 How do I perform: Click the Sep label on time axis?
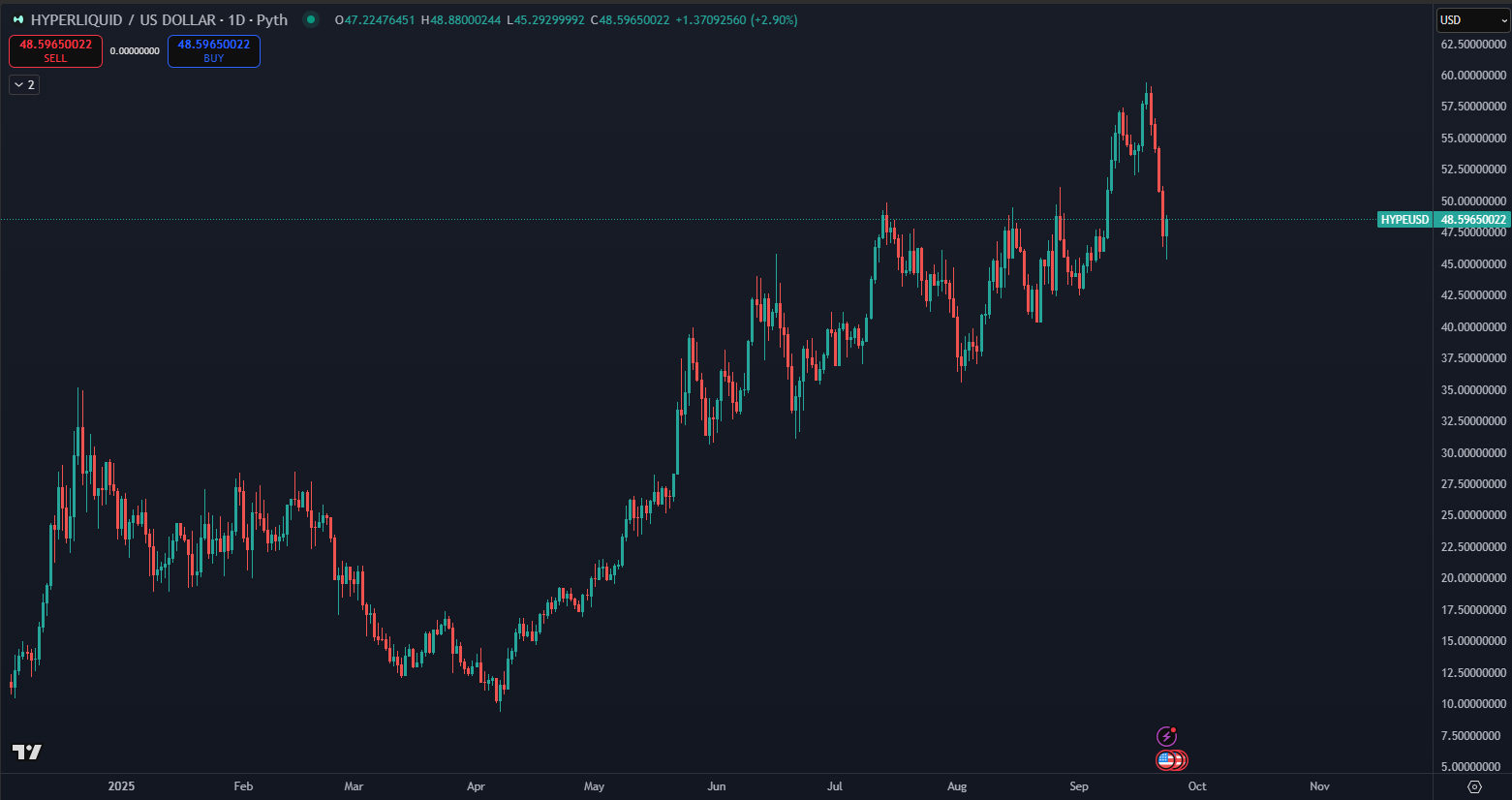pos(1078,786)
